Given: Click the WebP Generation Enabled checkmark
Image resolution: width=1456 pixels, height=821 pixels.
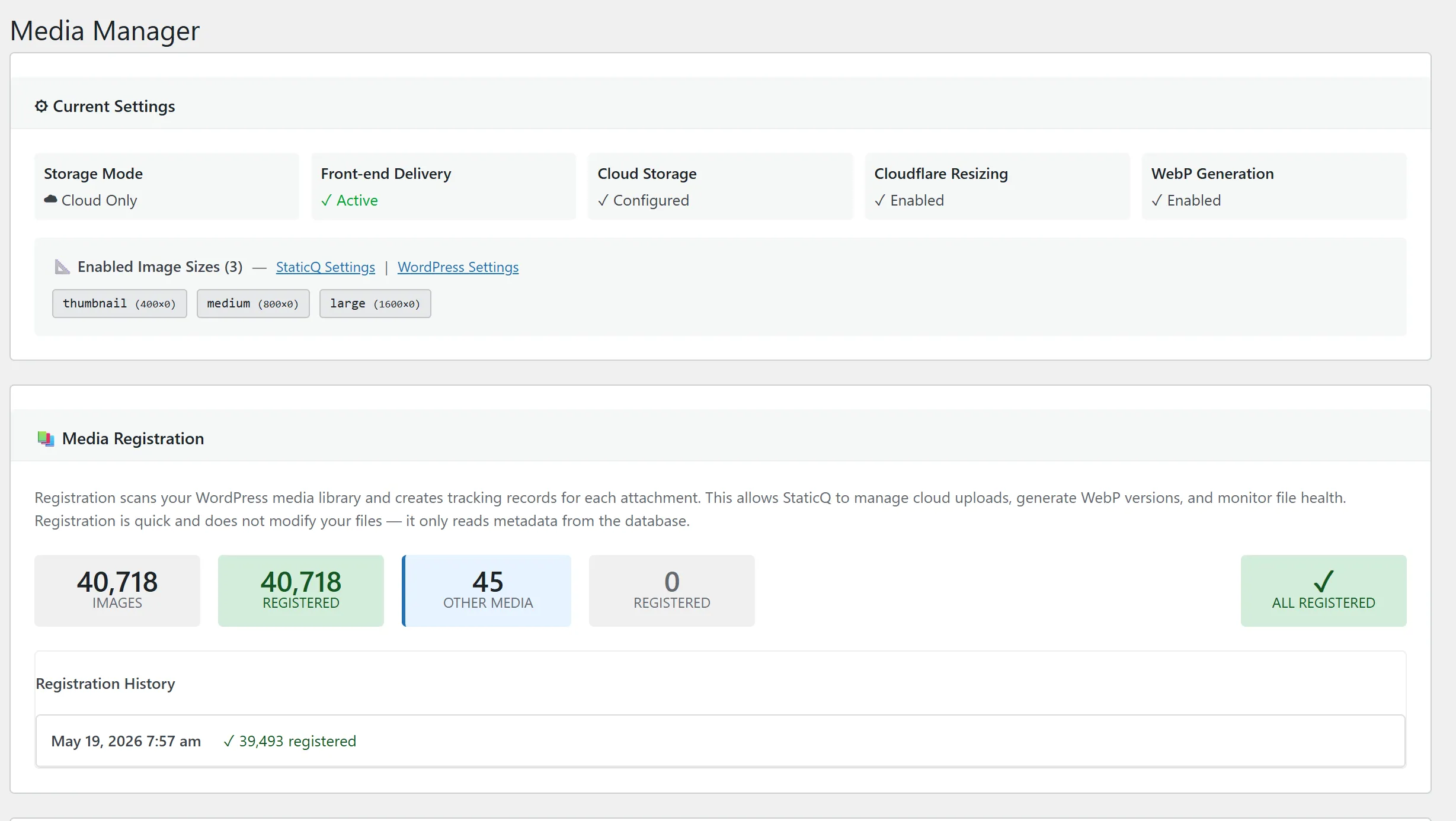Looking at the screenshot, I should (x=1156, y=200).
